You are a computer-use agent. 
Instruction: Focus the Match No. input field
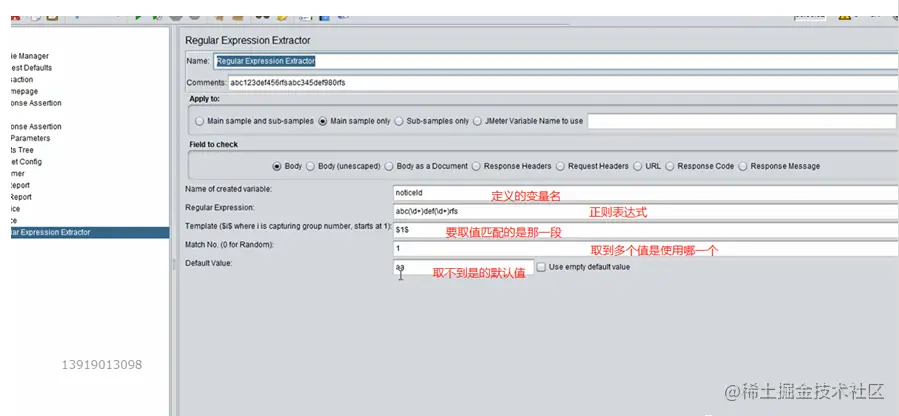[x=646, y=249]
